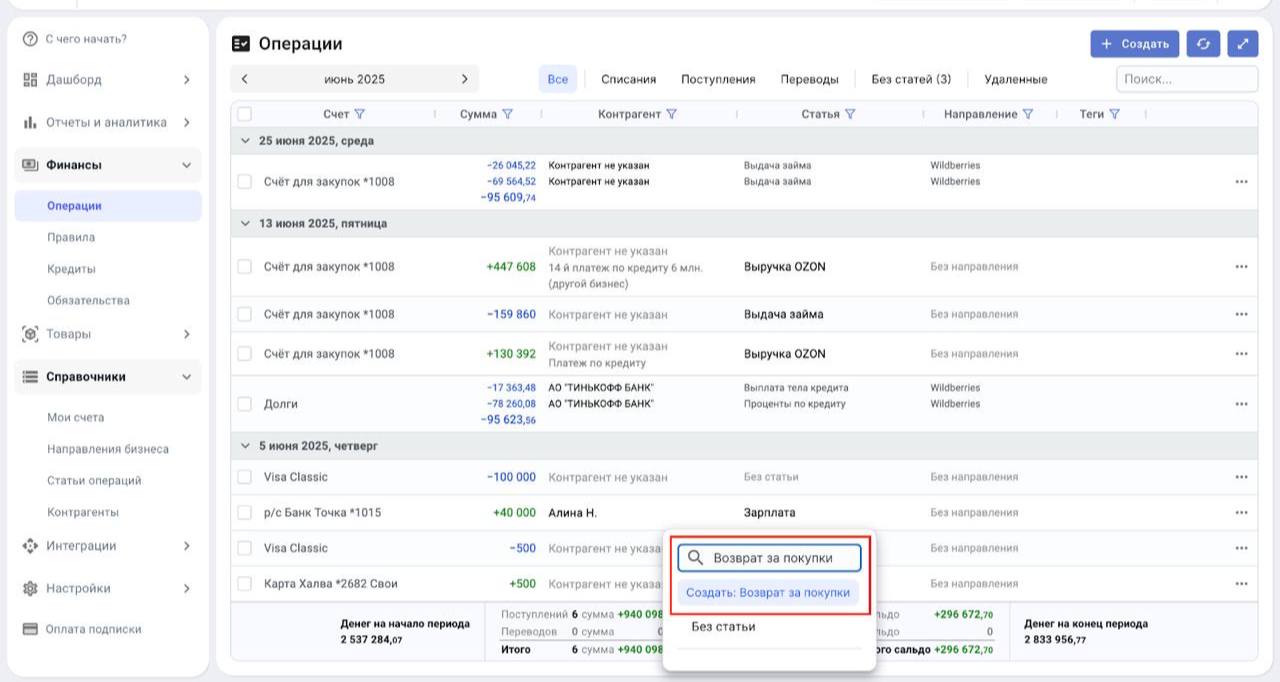1280x682 pixels.
Task: Click the Поиск search field
Action: click(1186, 79)
